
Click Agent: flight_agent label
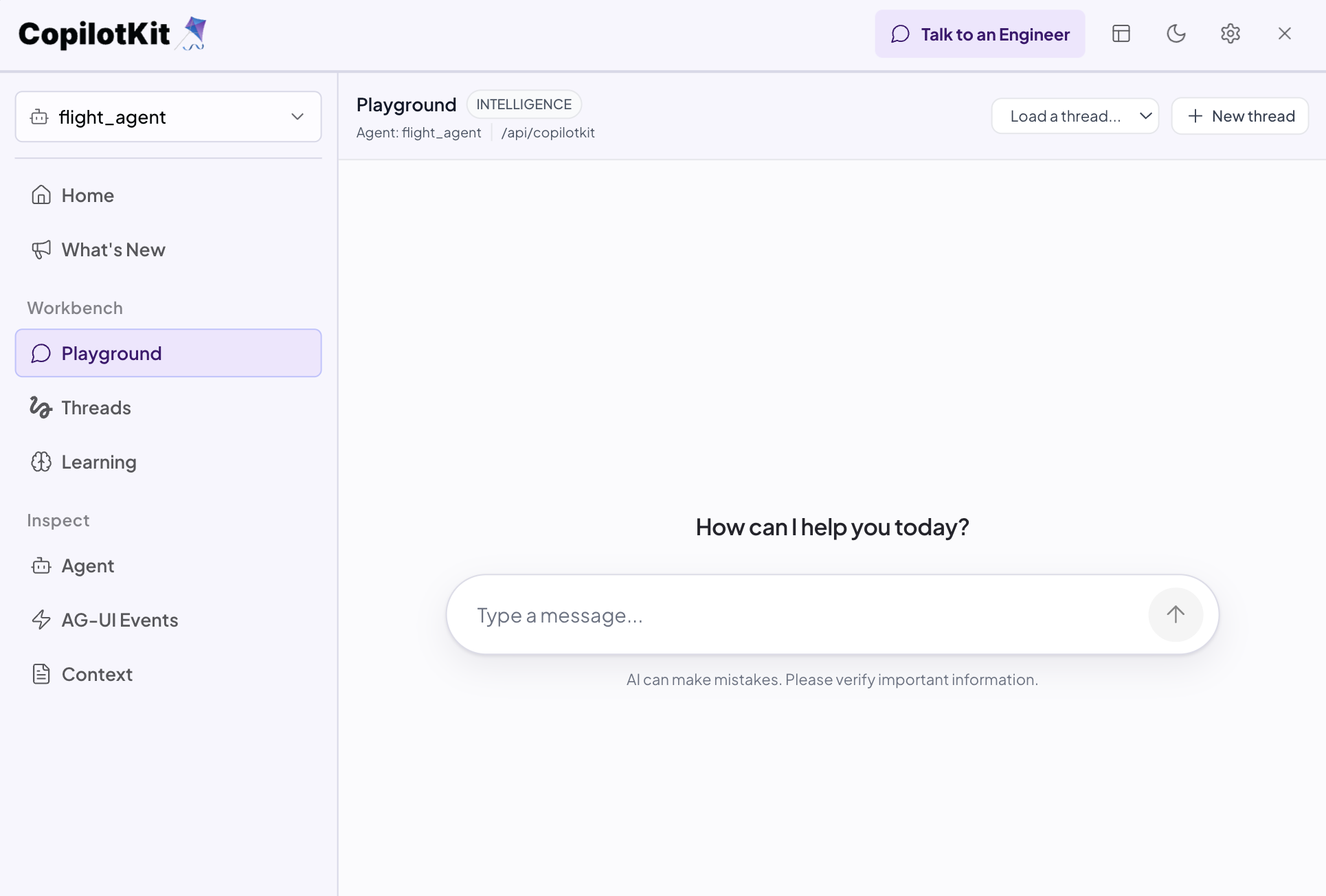[x=418, y=133]
